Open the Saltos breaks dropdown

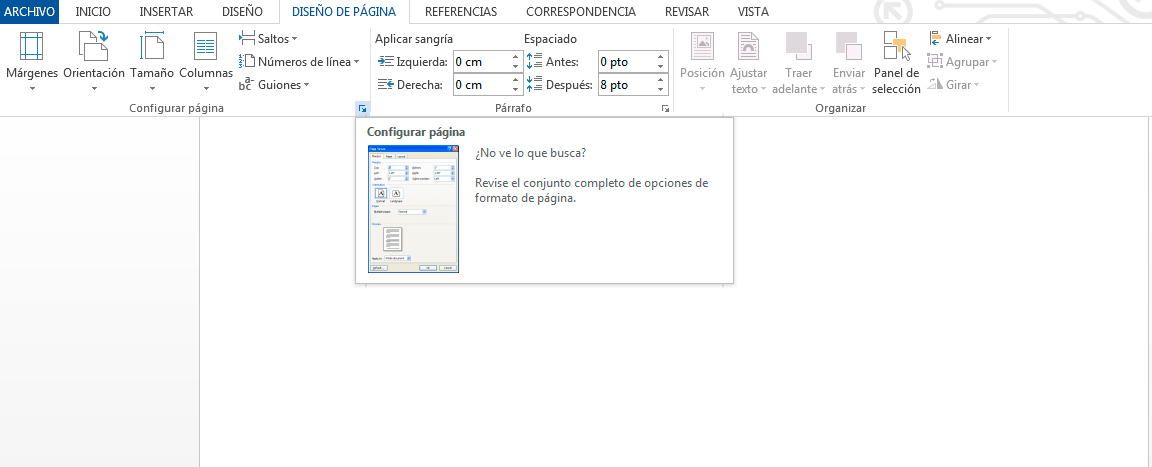pyautogui.click(x=268, y=38)
